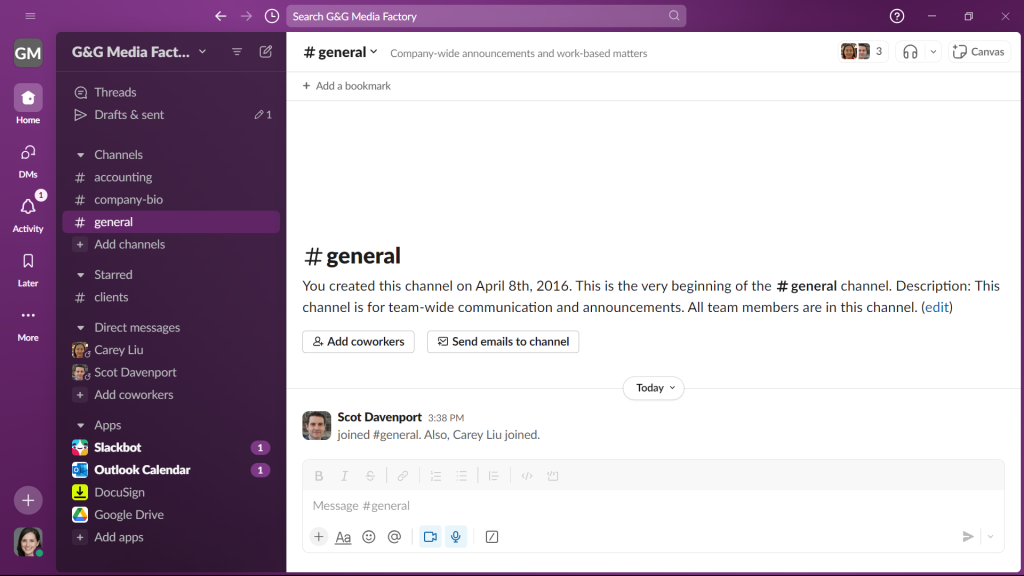
Task: Collapse the Channels section
Action: point(80,154)
